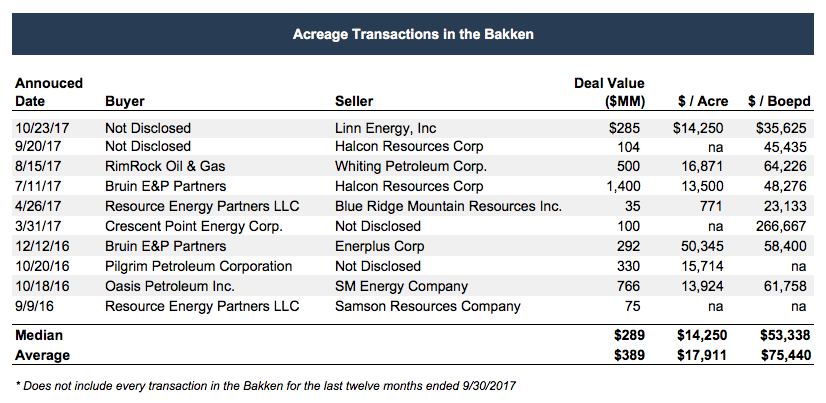Select the Annouced Date column header
This screenshot has width=826, height=403.
(x=48, y=92)
